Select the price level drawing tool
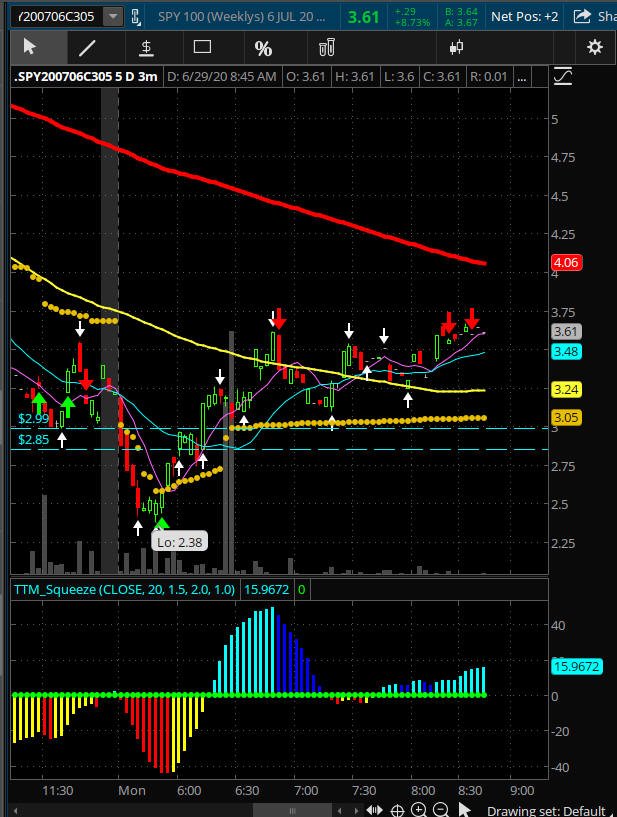 point(146,47)
